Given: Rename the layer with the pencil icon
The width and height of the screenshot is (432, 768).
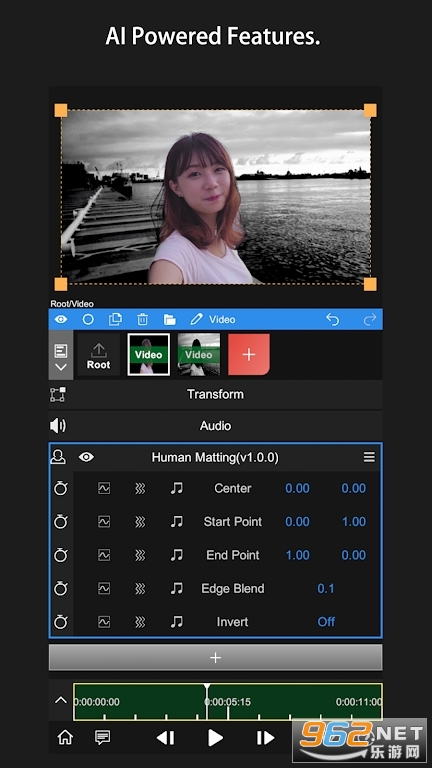Looking at the screenshot, I should (x=196, y=319).
